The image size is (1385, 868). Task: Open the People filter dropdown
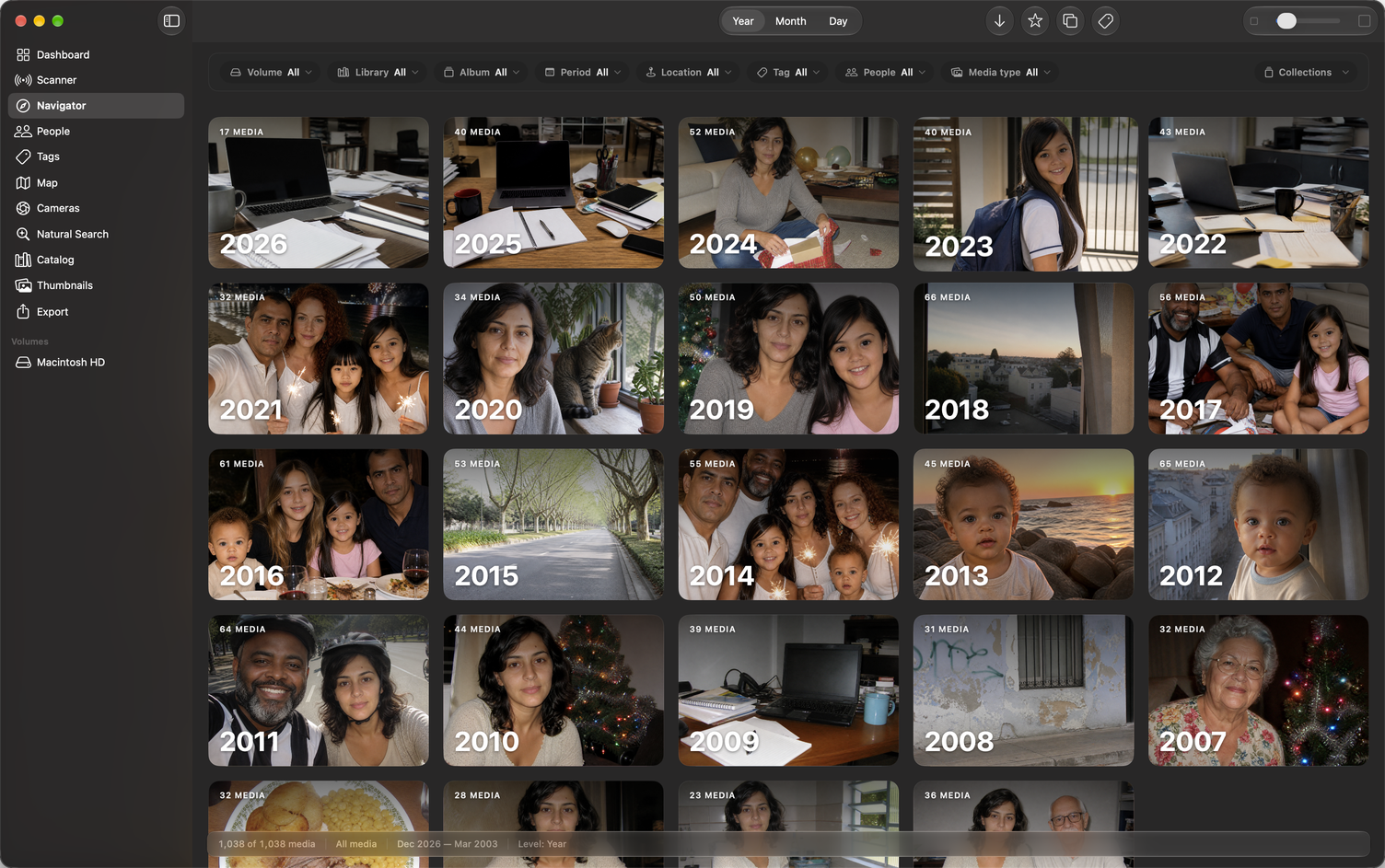click(x=886, y=72)
